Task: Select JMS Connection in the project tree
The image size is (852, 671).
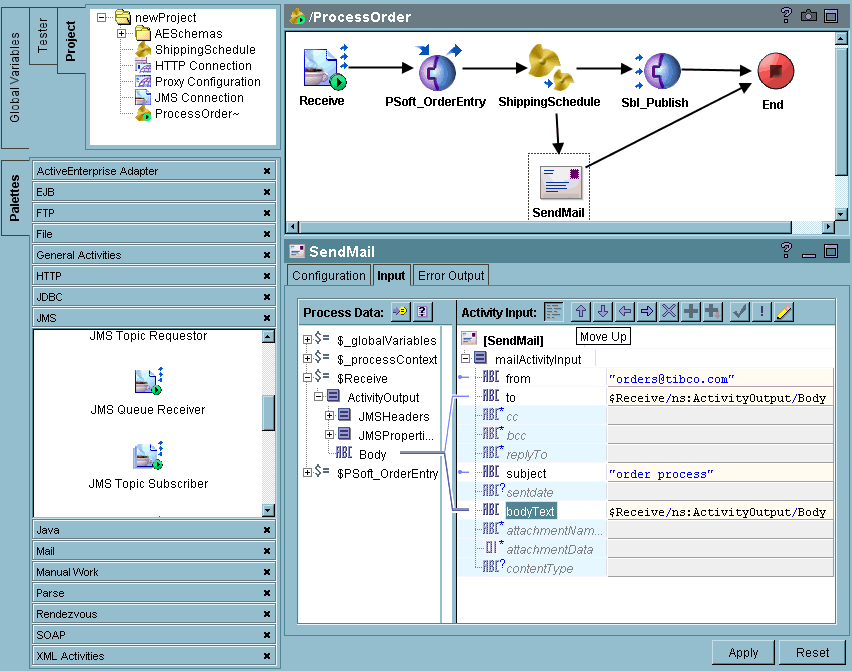Action: pos(199,98)
